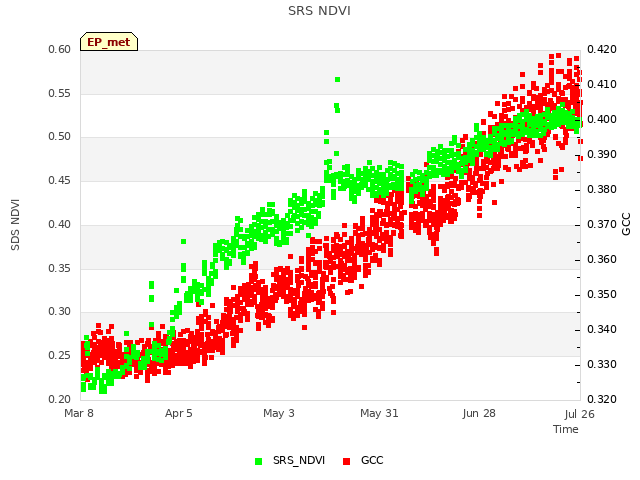Click the 0.420 right axis value
The height and width of the screenshot is (480, 640).
(x=602, y=49)
